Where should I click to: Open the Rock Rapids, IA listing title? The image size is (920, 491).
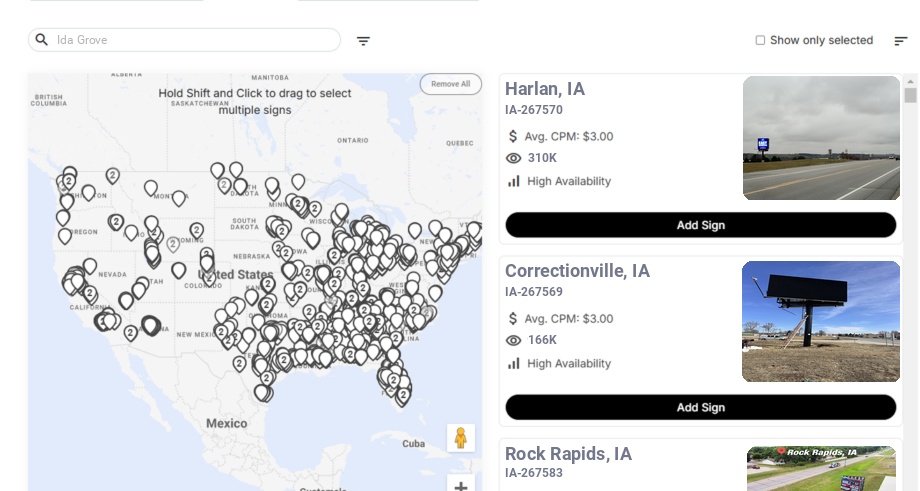568,454
